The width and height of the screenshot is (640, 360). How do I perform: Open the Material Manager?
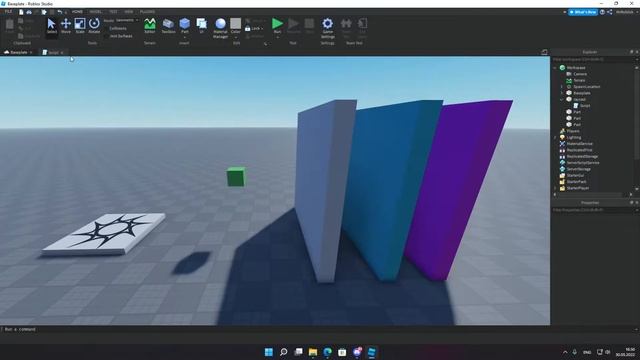[x=220, y=24]
